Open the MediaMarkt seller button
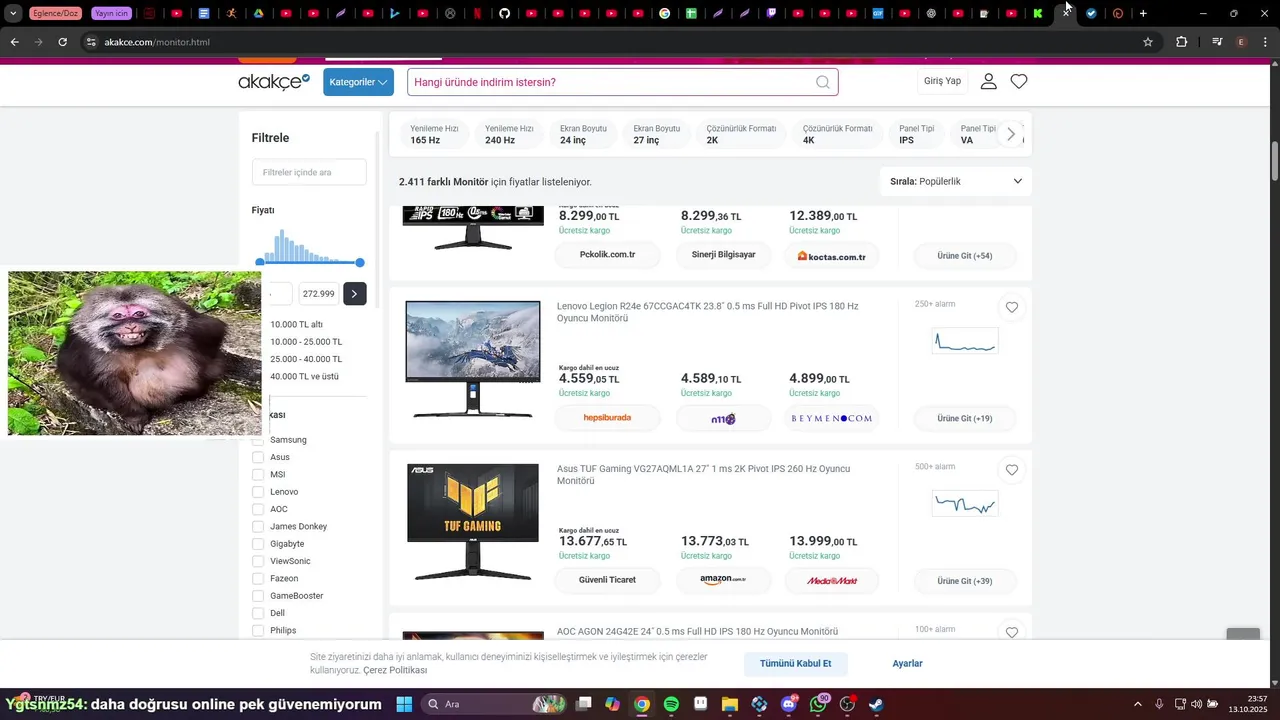The height and width of the screenshot is (720, 1280). tap(832, 581)
